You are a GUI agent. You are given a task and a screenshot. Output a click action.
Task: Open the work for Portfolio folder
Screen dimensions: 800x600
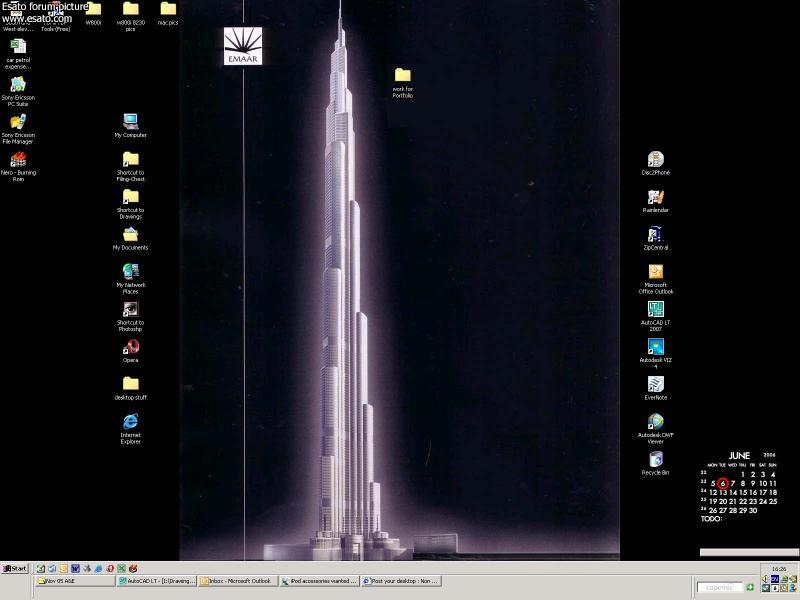(403, 83)
